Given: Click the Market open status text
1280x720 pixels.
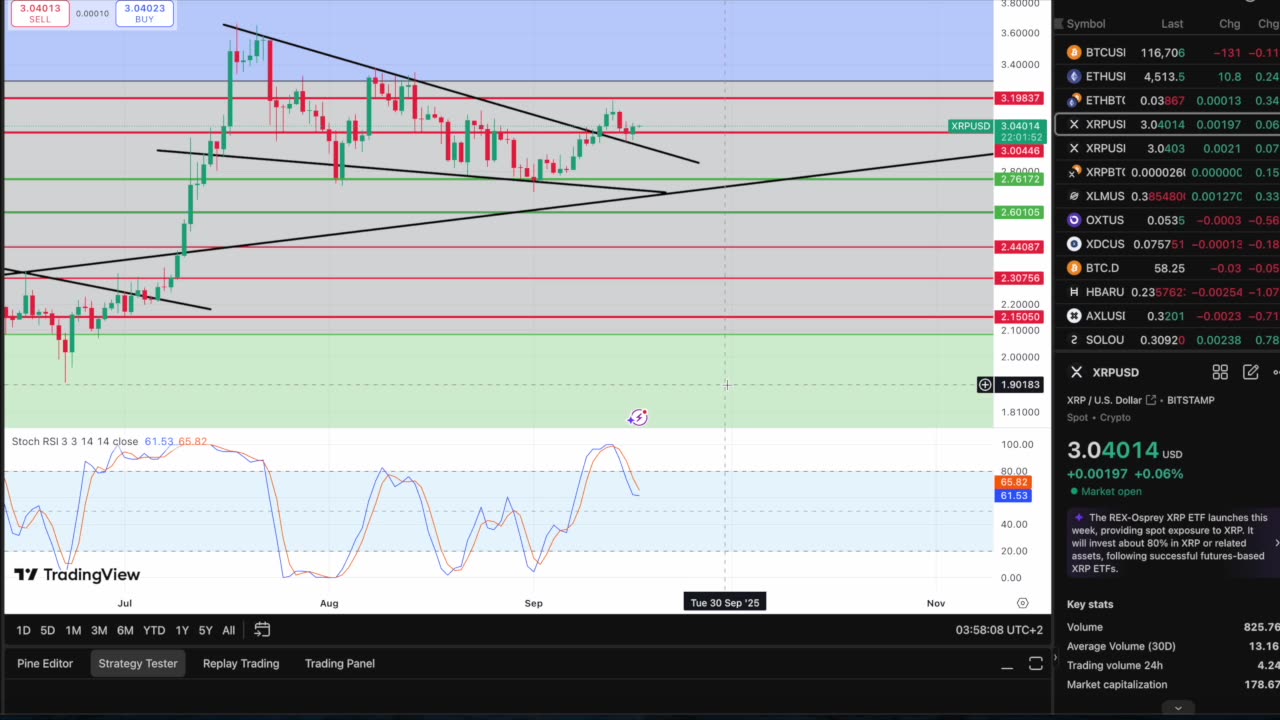Looking at the screenshot, I should click(1113, 491).
